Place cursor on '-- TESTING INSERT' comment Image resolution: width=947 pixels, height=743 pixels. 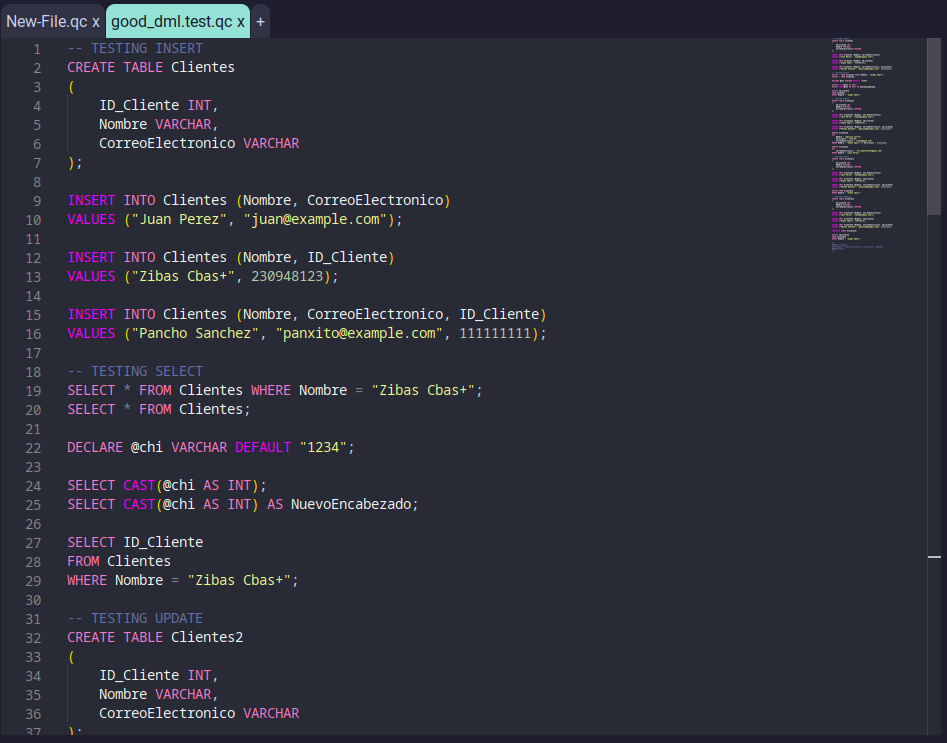[x=135, y=48]
